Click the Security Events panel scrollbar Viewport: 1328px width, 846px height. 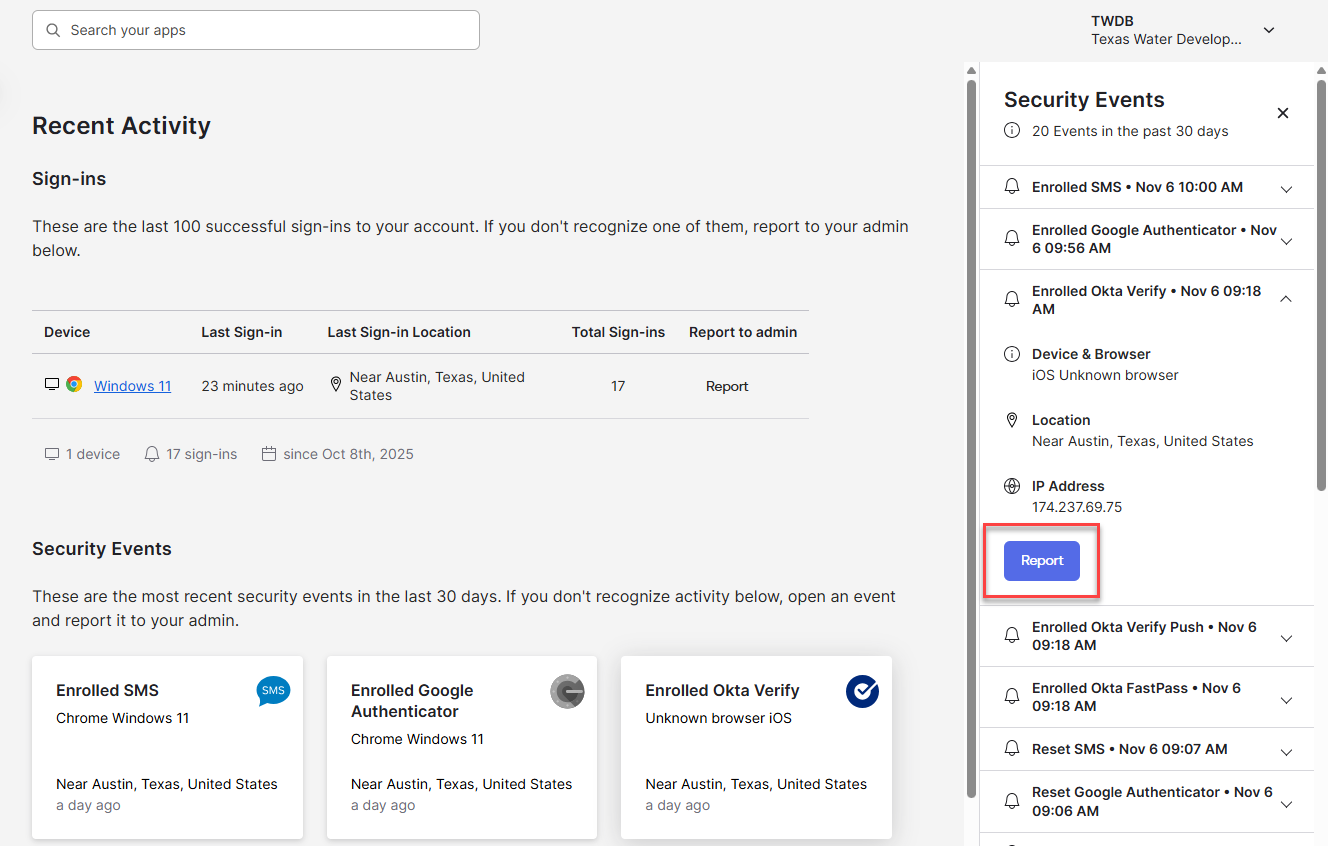1320,280
